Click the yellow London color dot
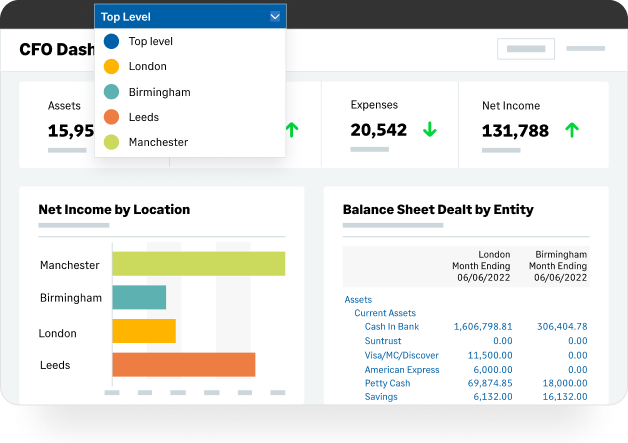Viewport: 628px width, 443px height. coord(111,66)
